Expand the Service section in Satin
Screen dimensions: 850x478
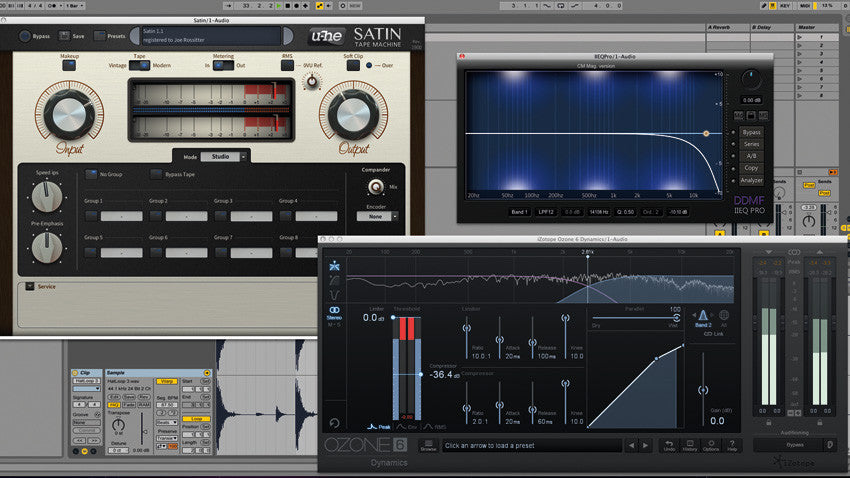[30, 286]
